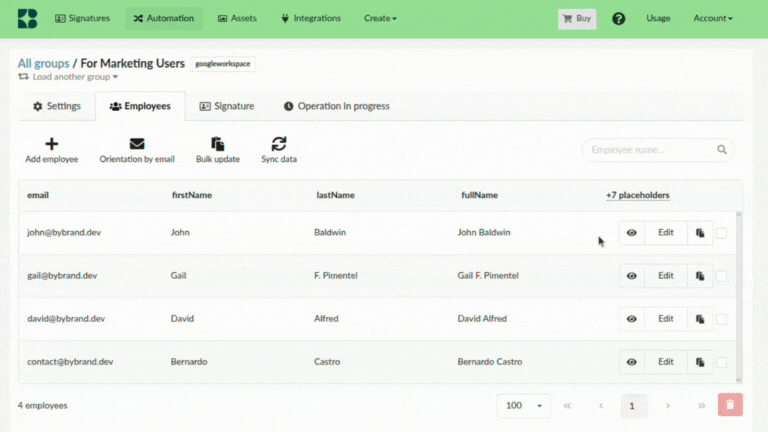
Task: Click the Sync data refresh icon
Action: point(279,144)
